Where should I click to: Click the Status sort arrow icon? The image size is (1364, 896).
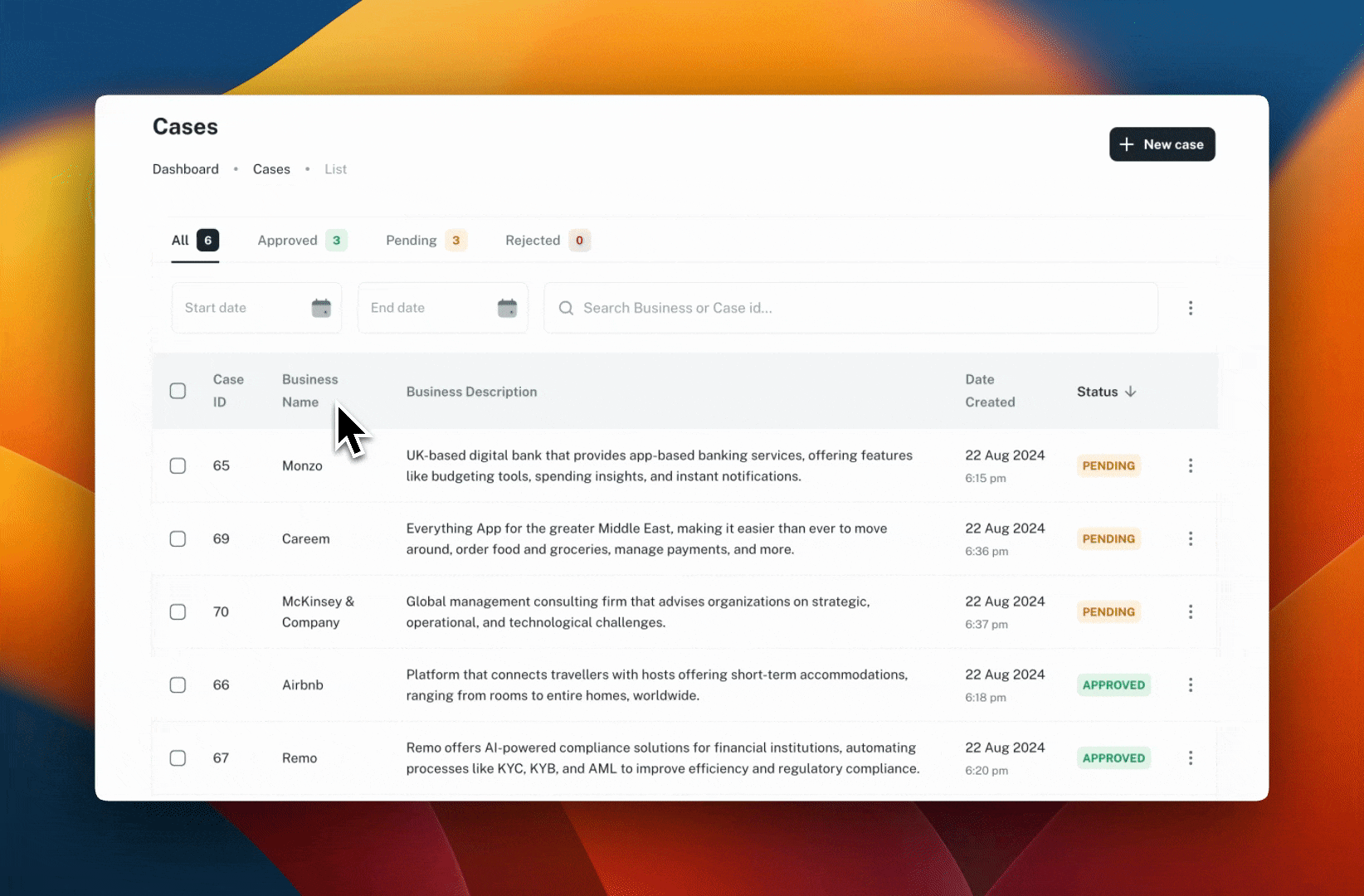(1130, 392)
